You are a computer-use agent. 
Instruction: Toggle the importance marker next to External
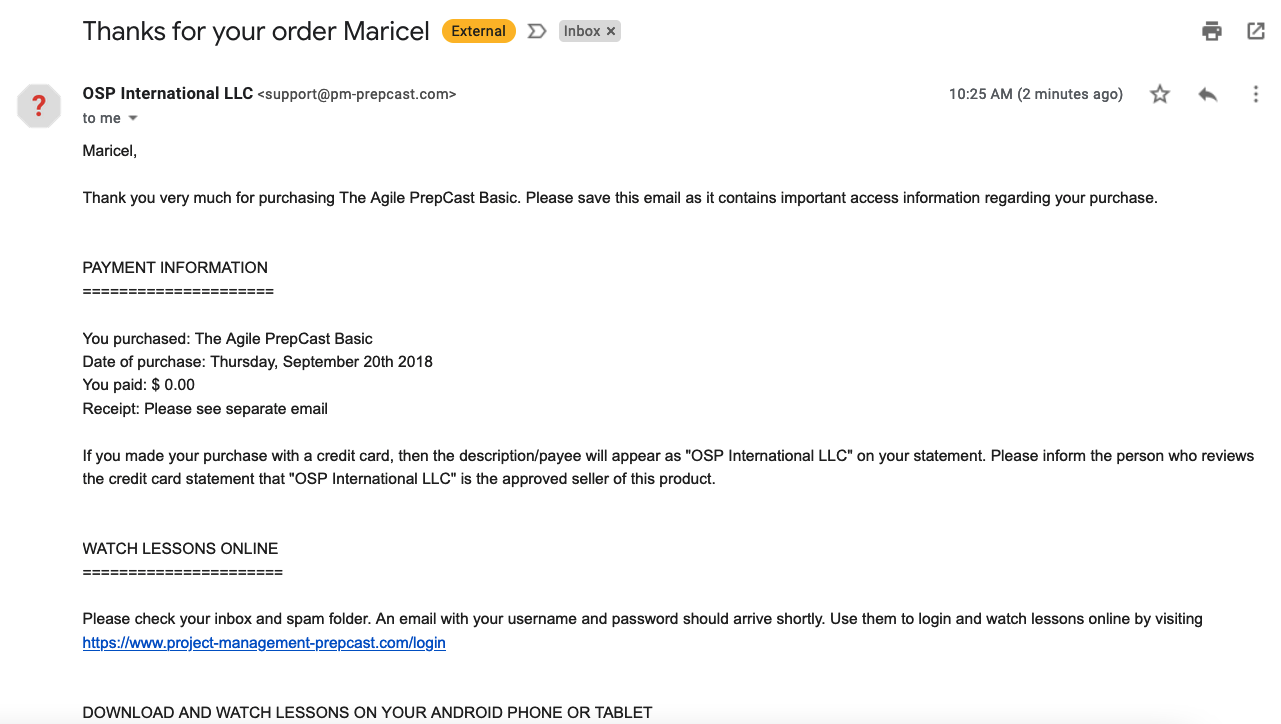point(537,31)
